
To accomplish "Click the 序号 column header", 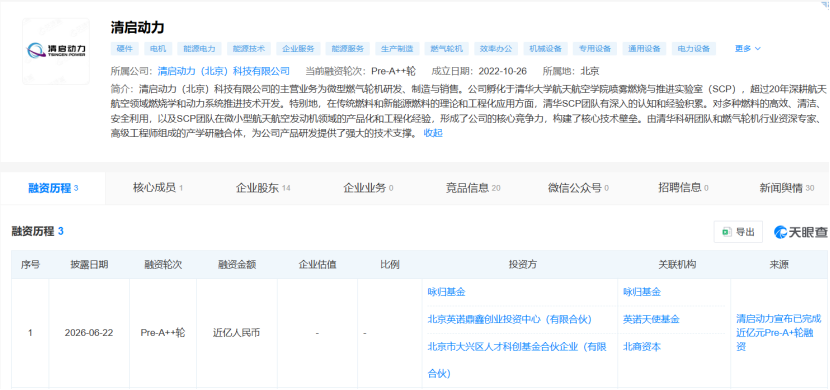I will click(x=30, y=265).
